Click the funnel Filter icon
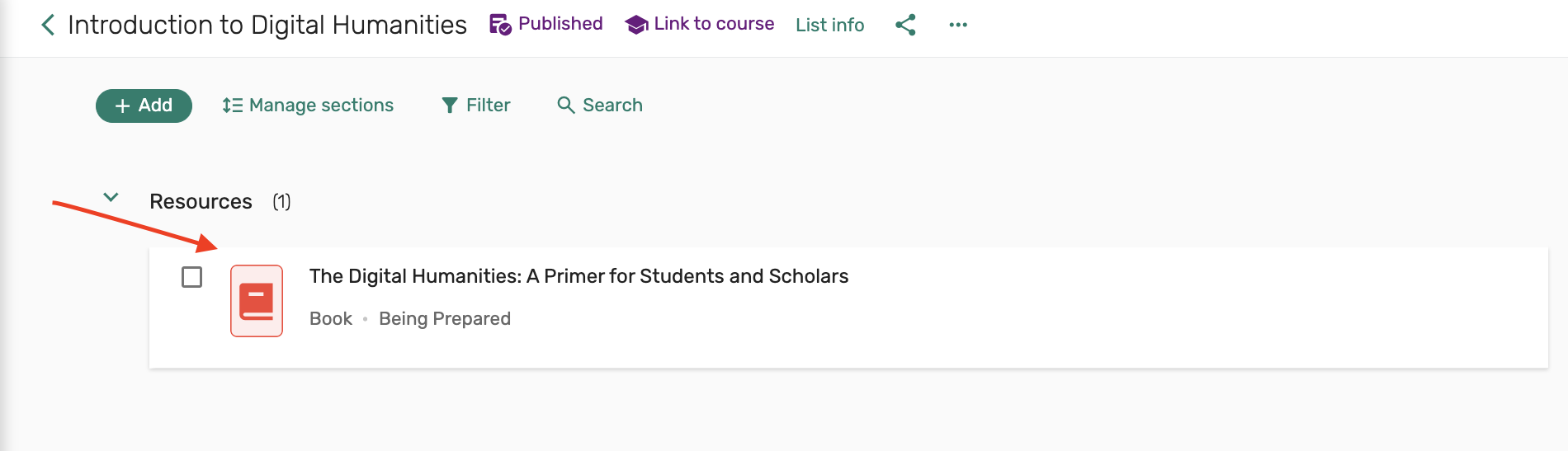Viewport: 1568px width, 451px height. [450, 106]
